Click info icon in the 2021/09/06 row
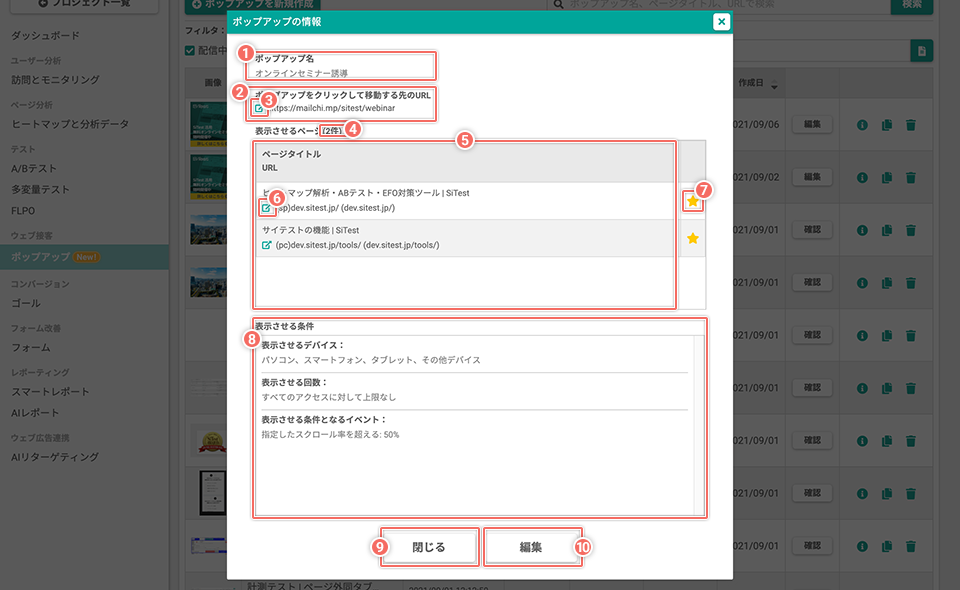The width and height of the screenshot is (960, 590). (x=862, y=125)
